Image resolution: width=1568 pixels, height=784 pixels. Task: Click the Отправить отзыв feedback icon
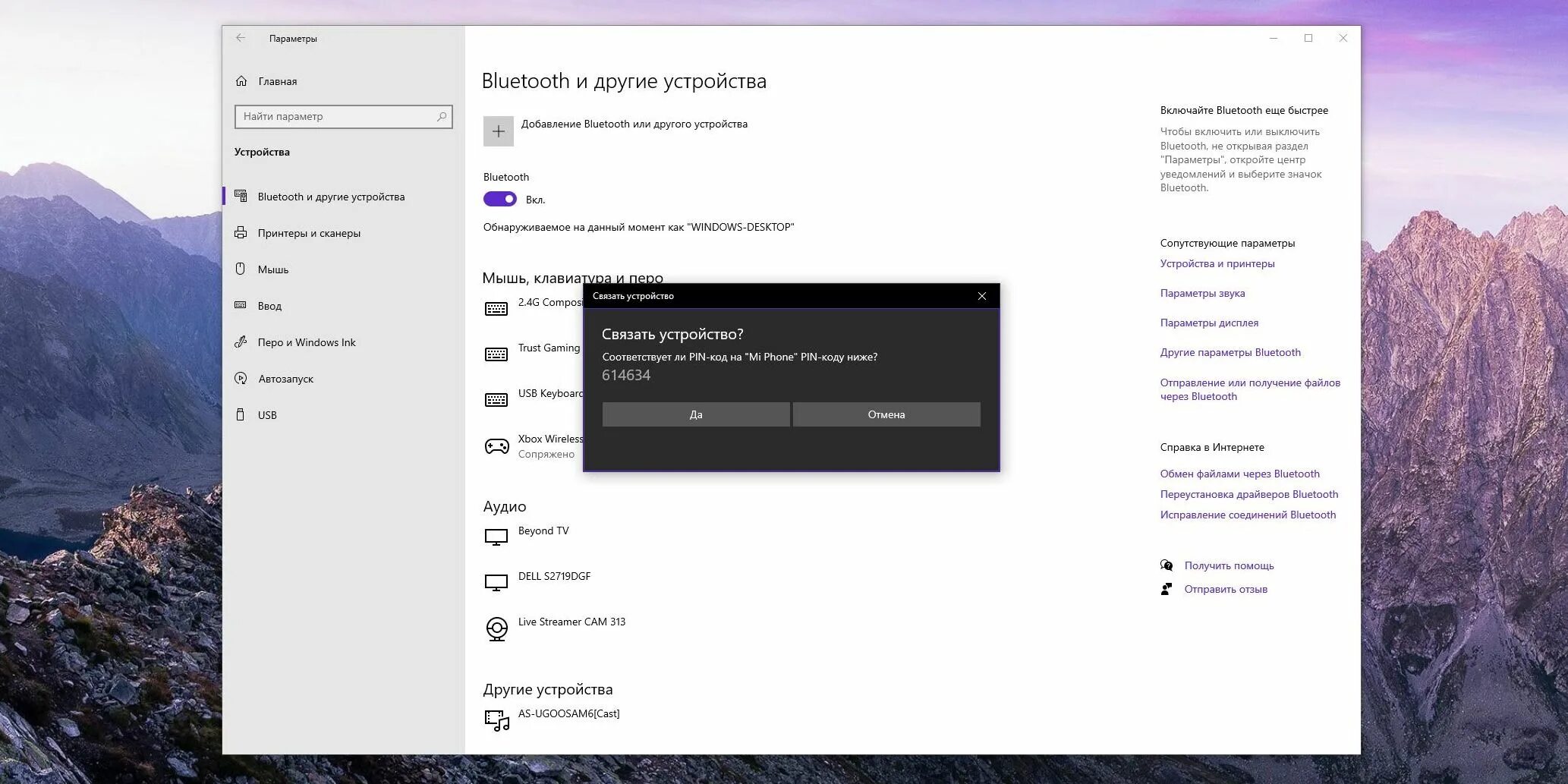[1167, 589]
